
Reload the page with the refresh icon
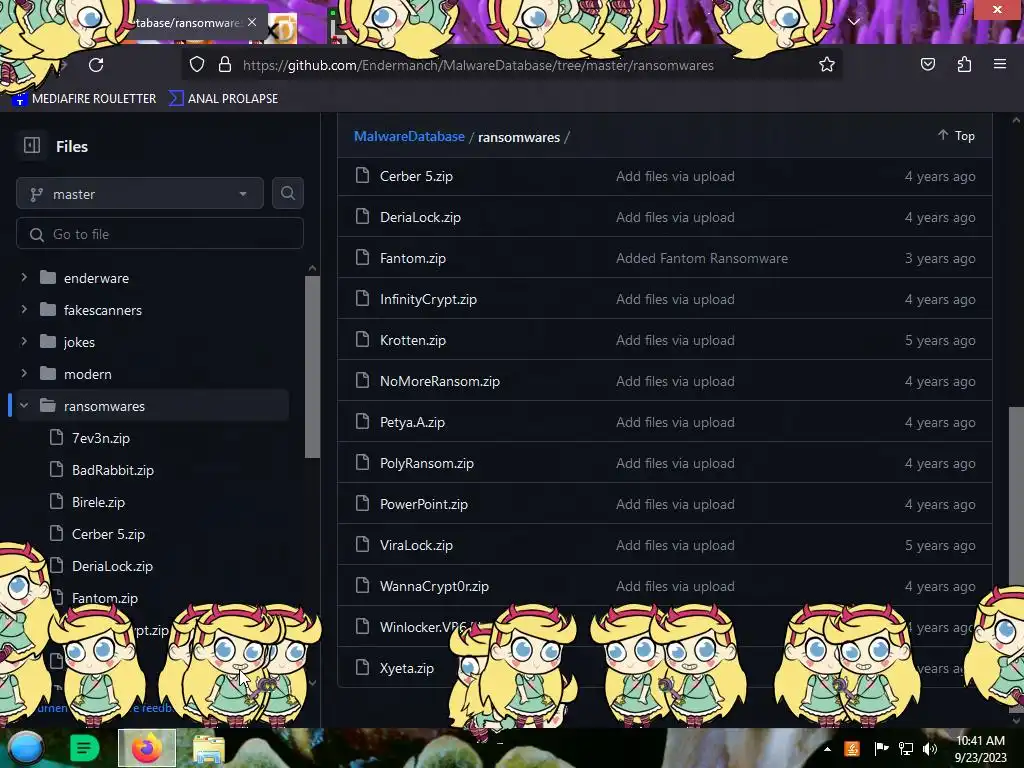(x=96, y=65)
